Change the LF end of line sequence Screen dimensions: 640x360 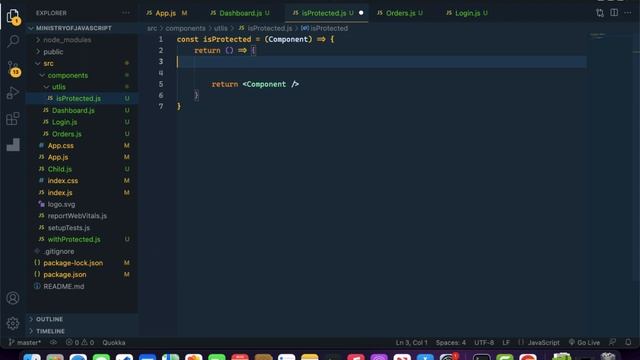point(506,342)
